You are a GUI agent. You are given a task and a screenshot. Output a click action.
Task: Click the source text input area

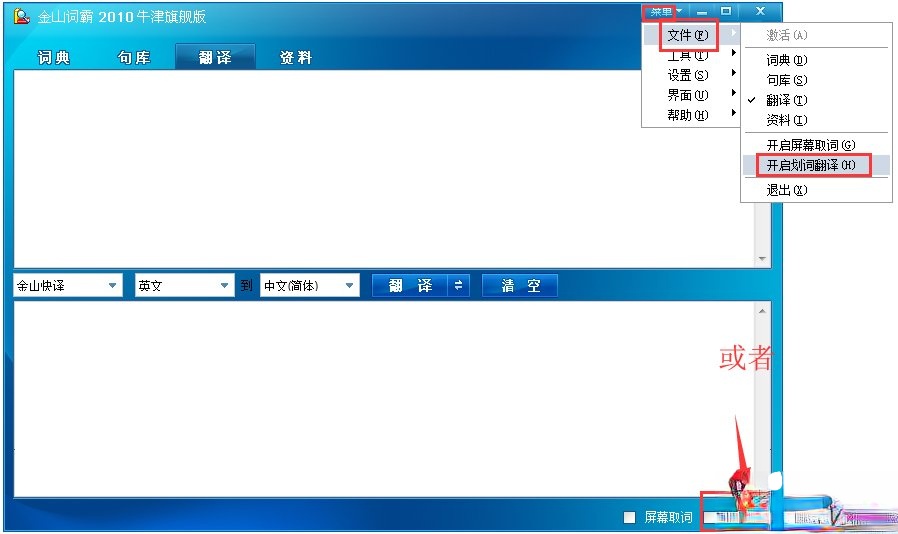384,169
